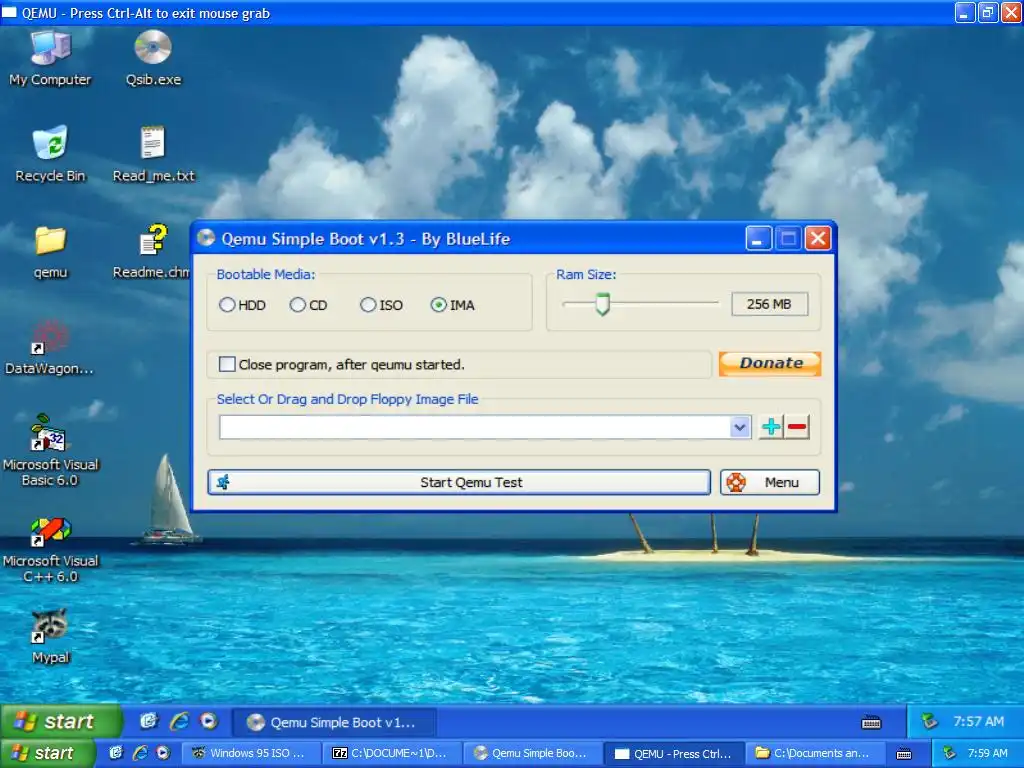This screenshot has width=1024, height=768.
Task: Click the 7:59 AM clock
Action: point(987,753)
